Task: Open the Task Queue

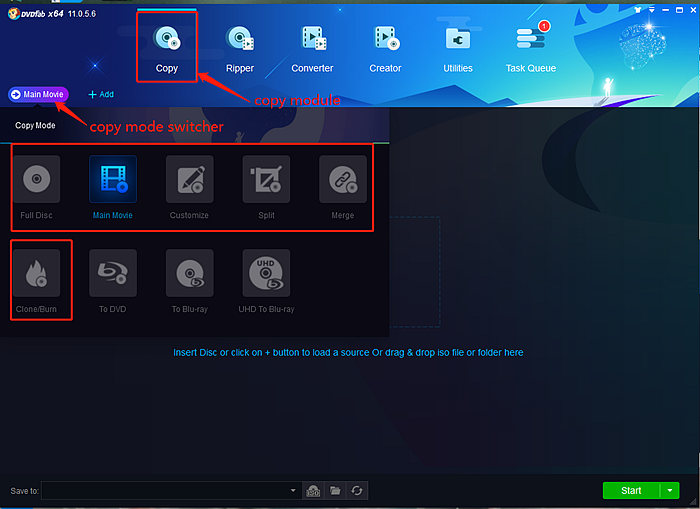Action: coord(531,48)
